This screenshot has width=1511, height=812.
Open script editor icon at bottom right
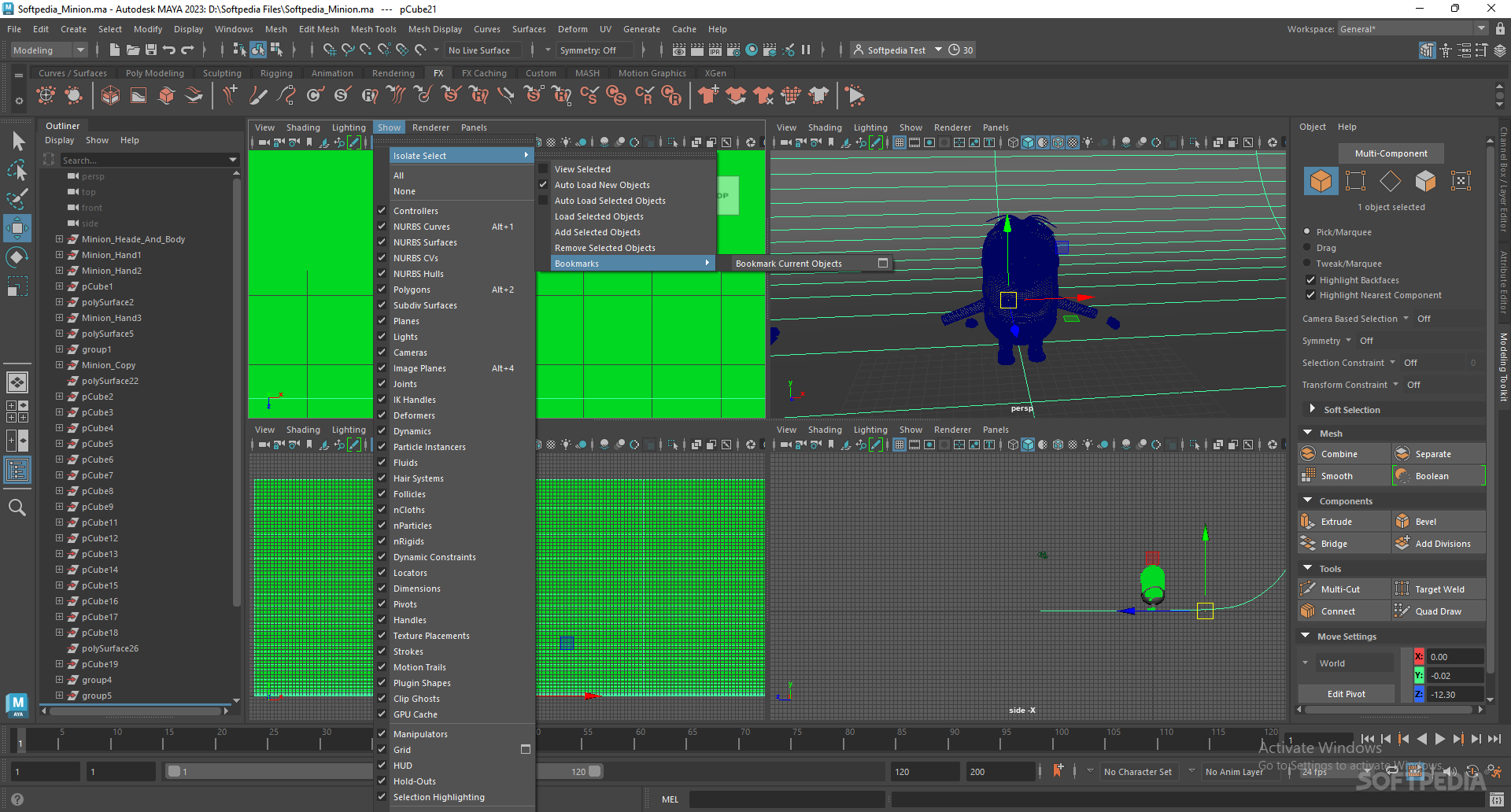[x=1497, y=799]
